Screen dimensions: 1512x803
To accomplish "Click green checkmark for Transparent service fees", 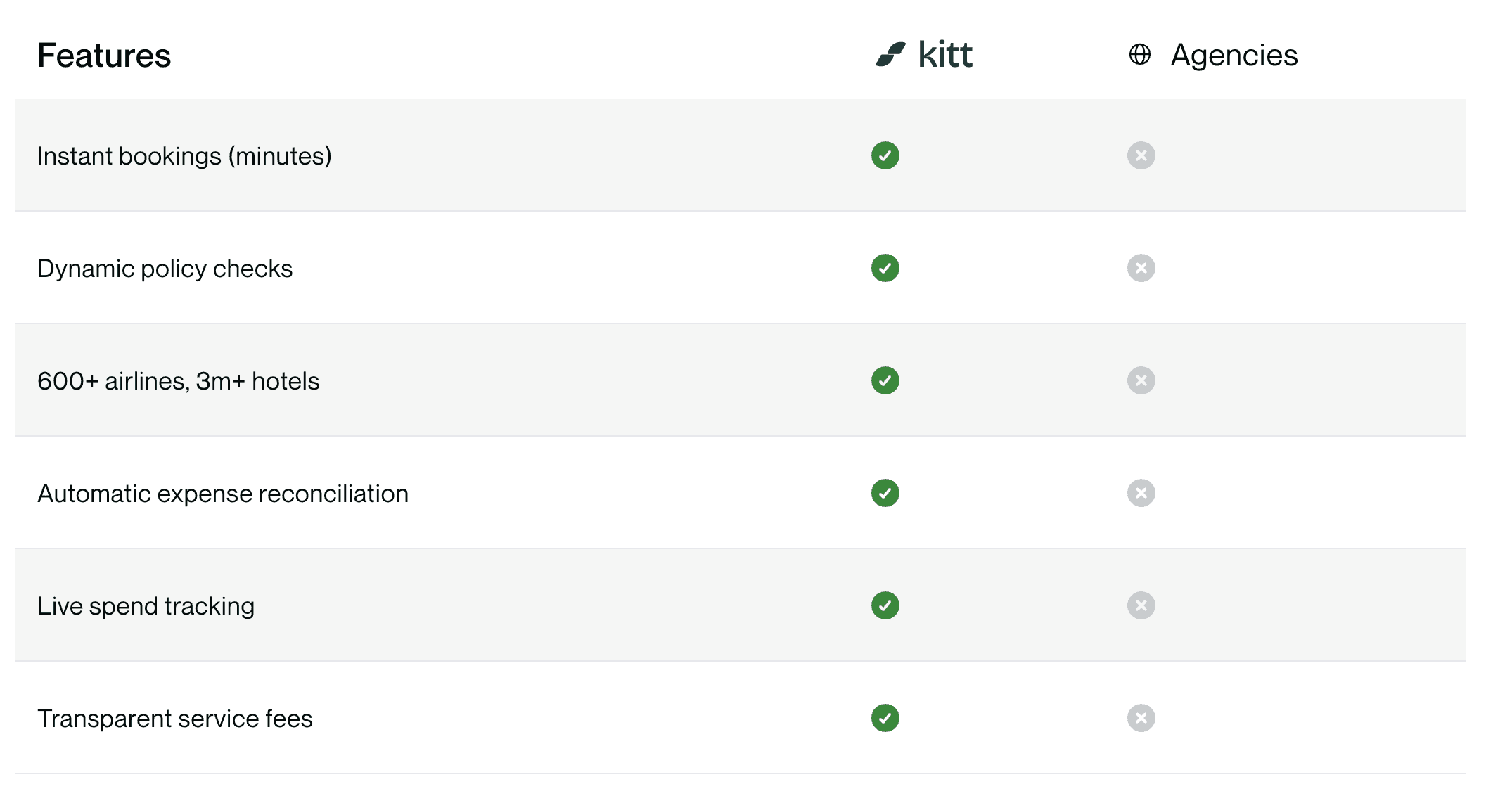I will tap(885, 718).
